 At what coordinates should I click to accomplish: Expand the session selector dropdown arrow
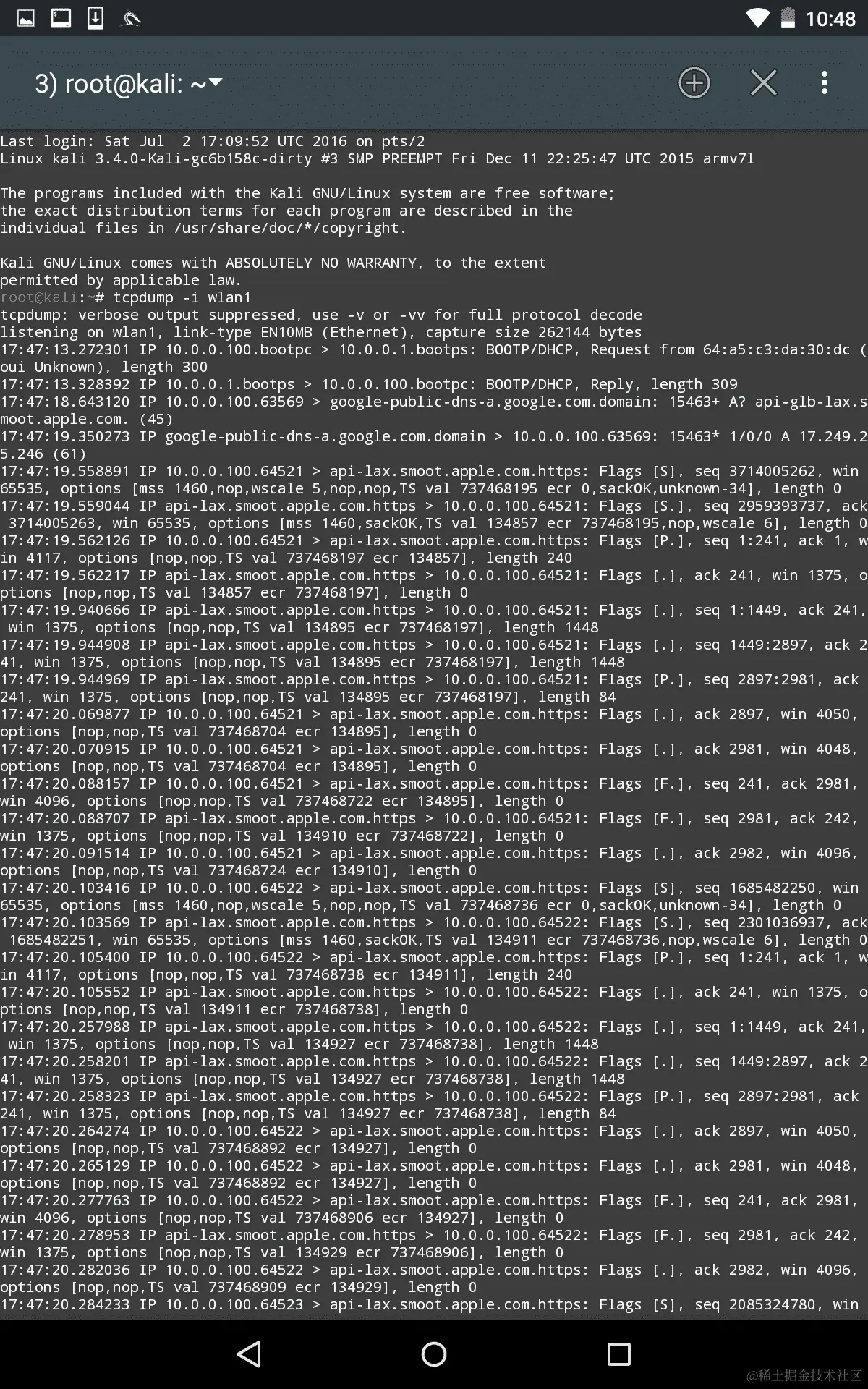tap(215, 83)
